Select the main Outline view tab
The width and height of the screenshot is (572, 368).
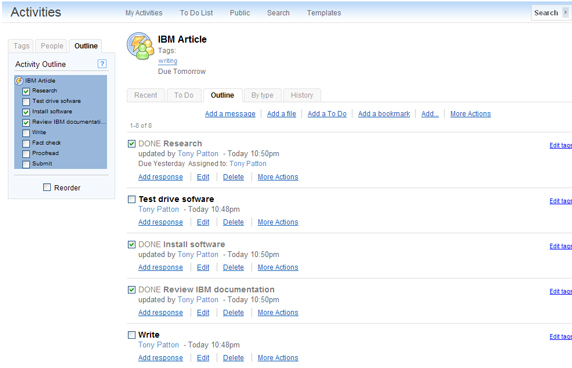click(222, 95)
